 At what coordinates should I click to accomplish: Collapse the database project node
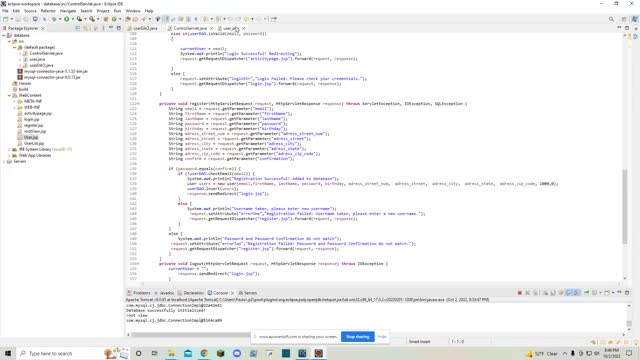coord(4,36)
